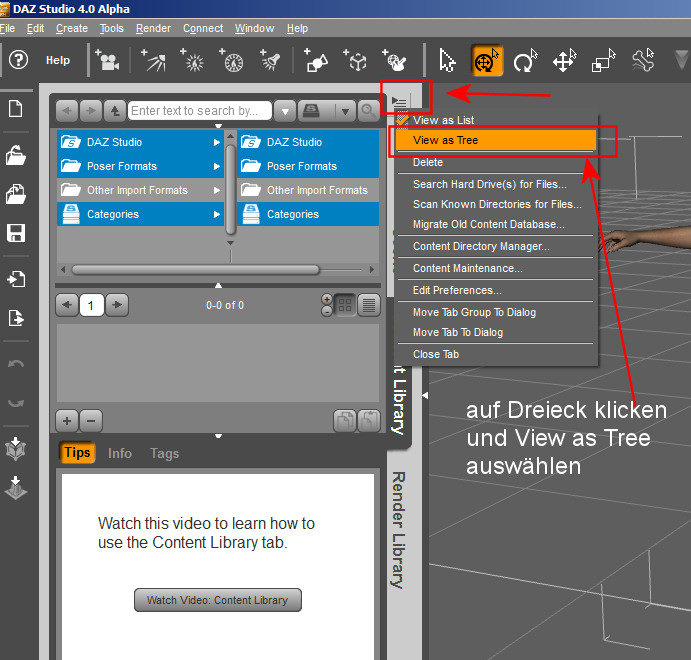Create a new primitive shapes object
Image resolution: width=691 pixels, height=660 pixels.
click(315, 60)
